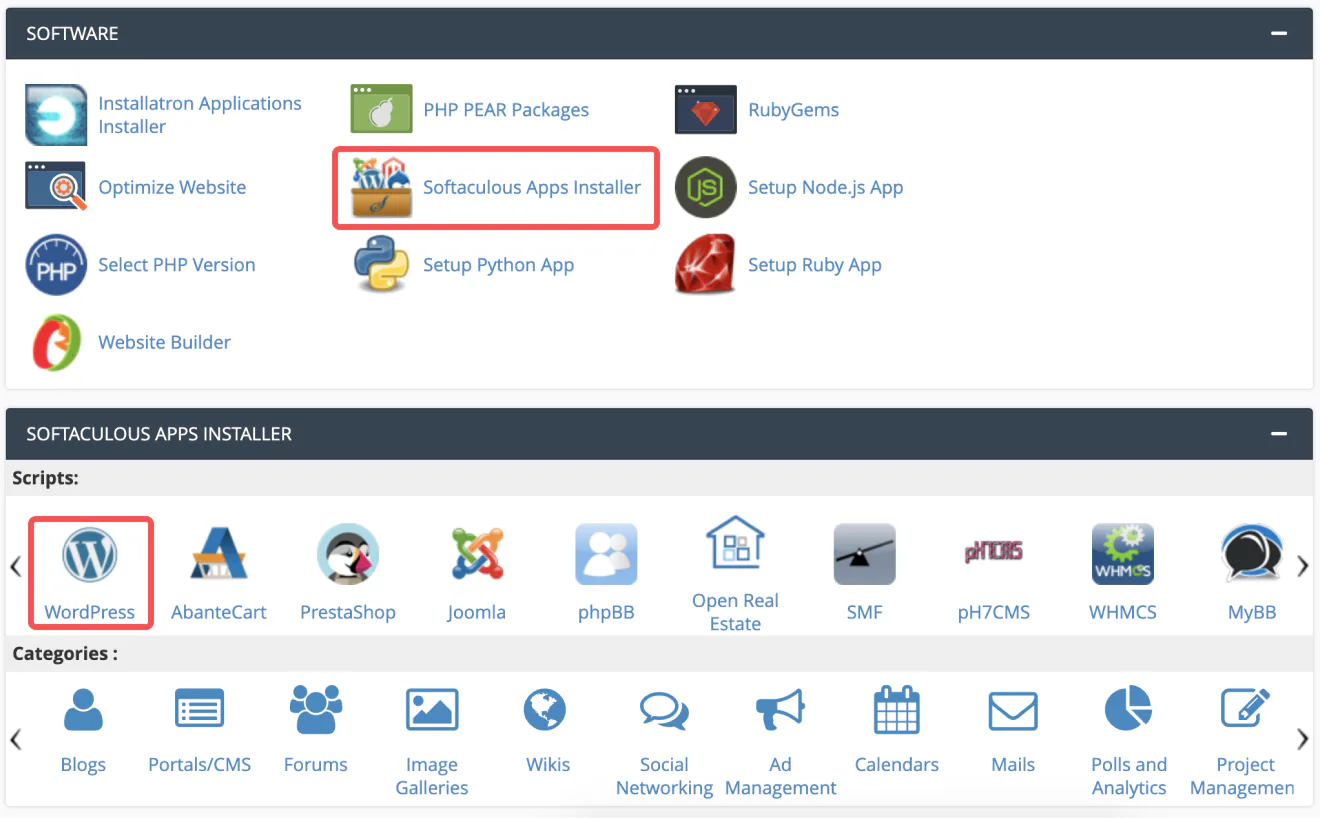This screenshot has width=1320, height=818.
Task: Open the Website Builder icon
Action: pos(56,342)
